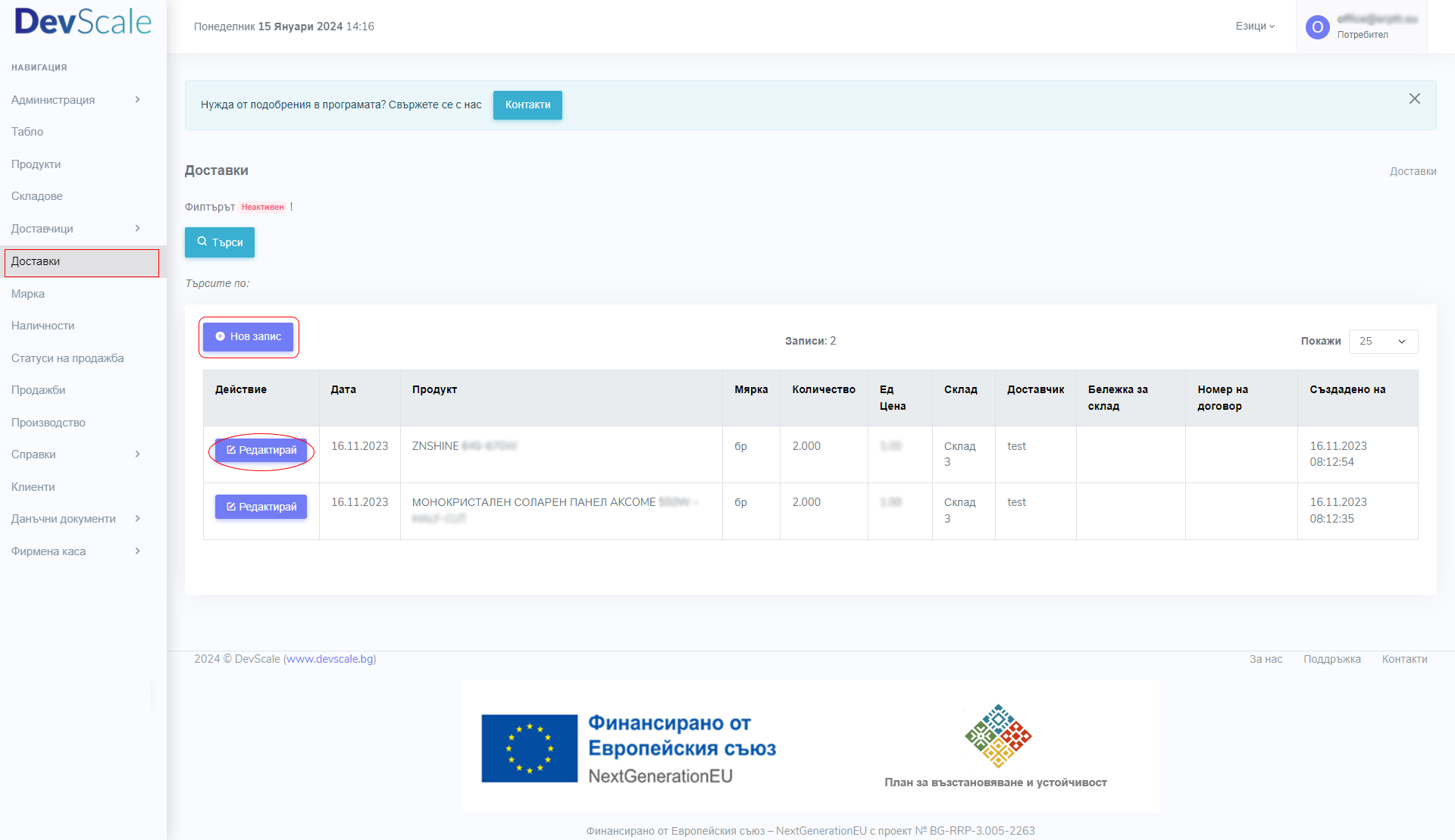
Task: Open the user avatar icon
Action: (1317, 27)
